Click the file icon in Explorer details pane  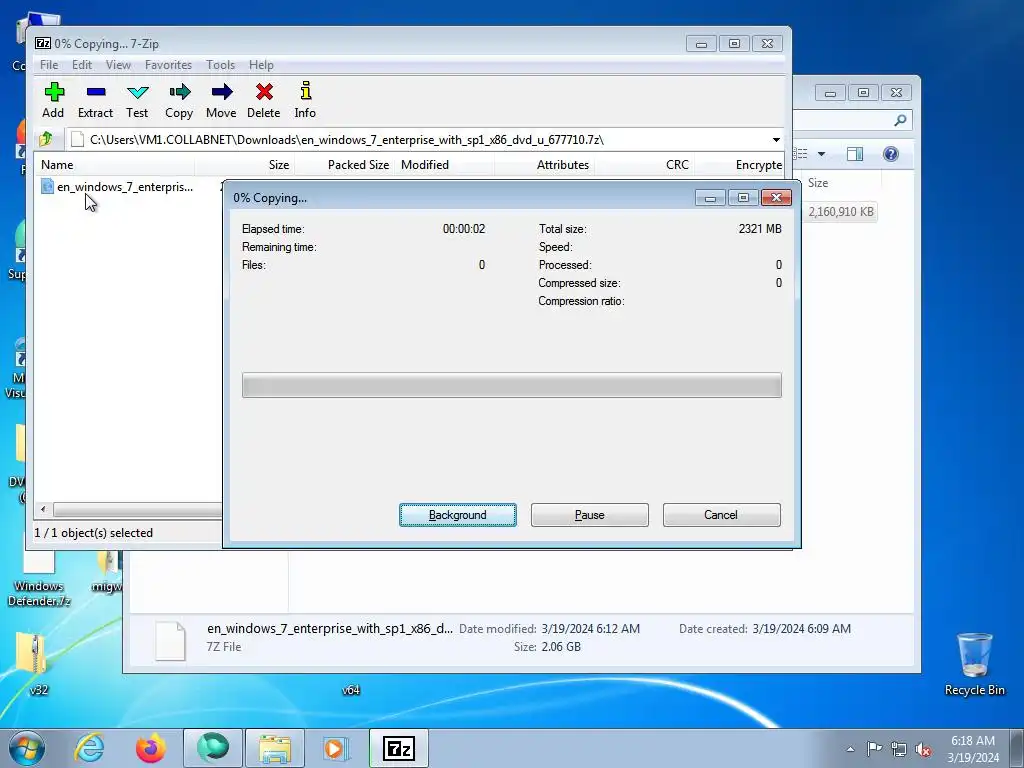(x=170, y=641)
